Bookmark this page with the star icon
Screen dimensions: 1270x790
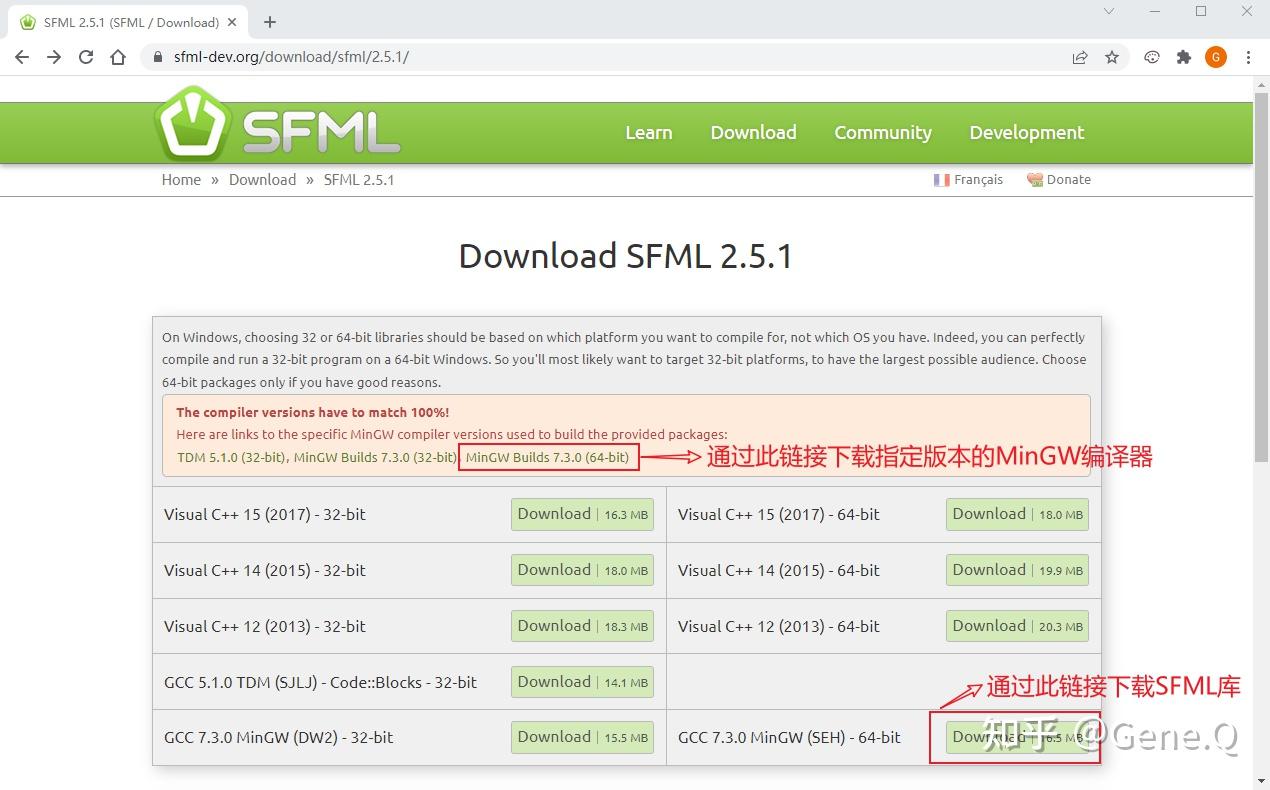pyautogui.click(x=1112, y=57)
